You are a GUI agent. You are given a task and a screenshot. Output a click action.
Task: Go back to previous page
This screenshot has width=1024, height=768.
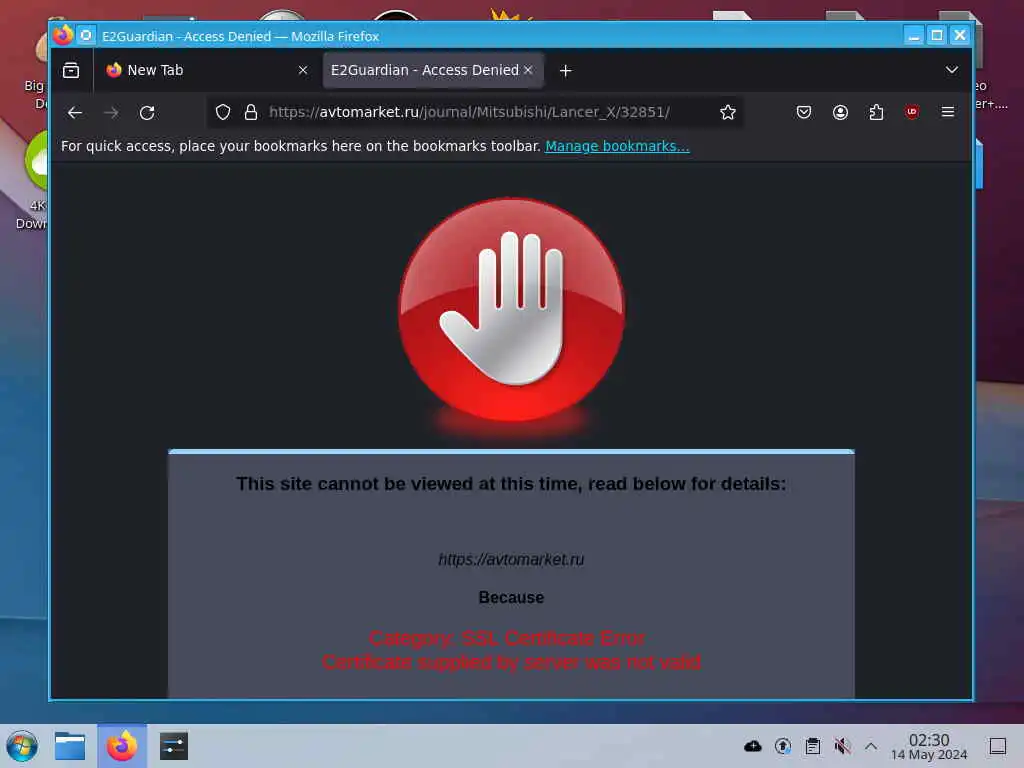(74, 112)
